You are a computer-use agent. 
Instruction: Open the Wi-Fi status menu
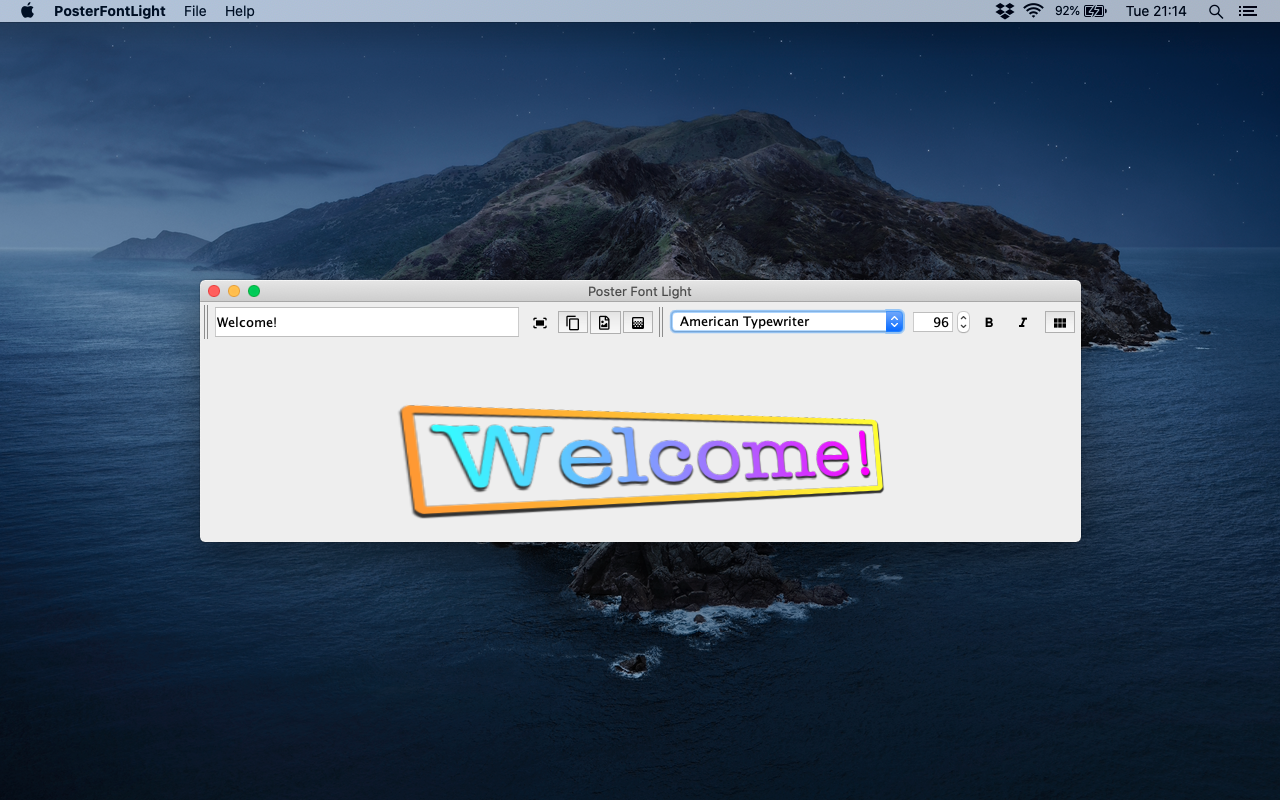(1033, 11)
